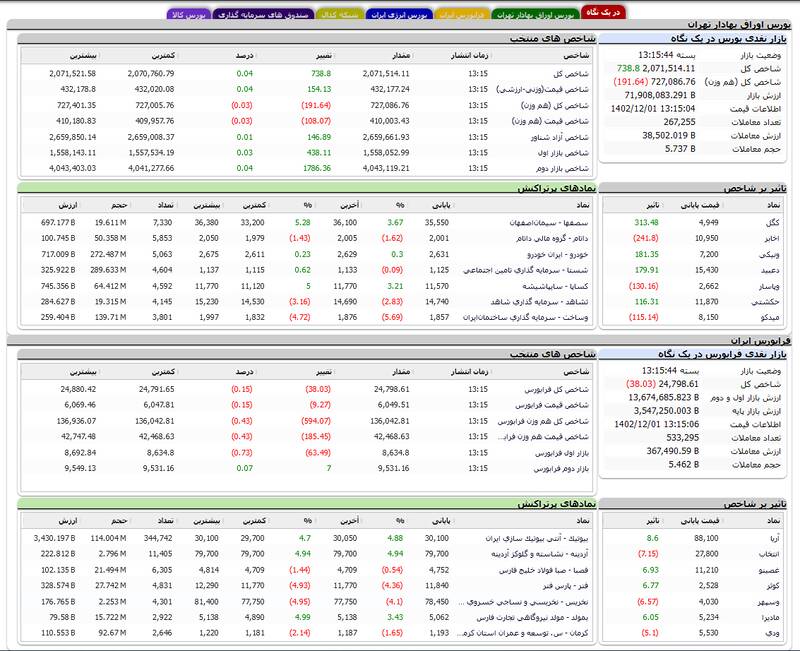This screenshot has height=651, width=800.
Task: Open 'خودرو - ایران خودرو' stock page
Action: click(561, 254)
